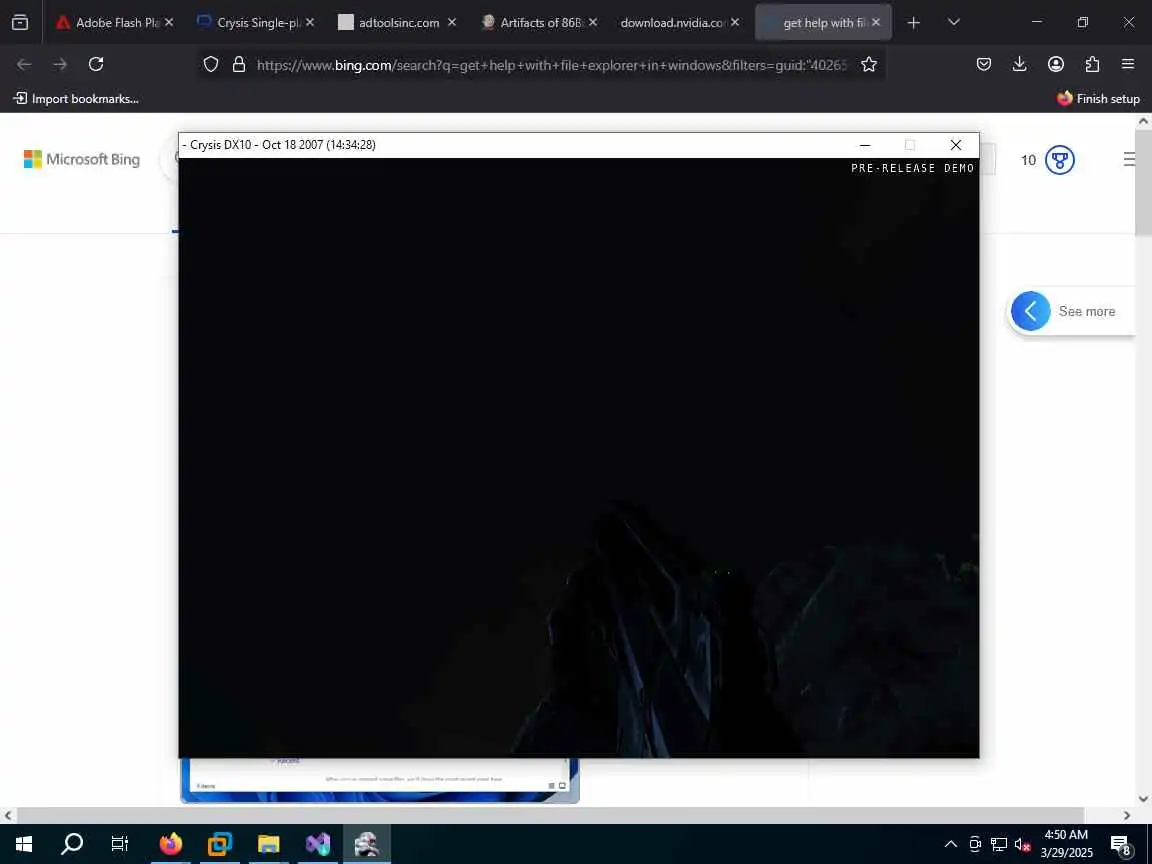Image resolution: width=1152 pixels, height=864 pixels.
Task: Select the 'get help with file' tab
Action: click(821, 23)
